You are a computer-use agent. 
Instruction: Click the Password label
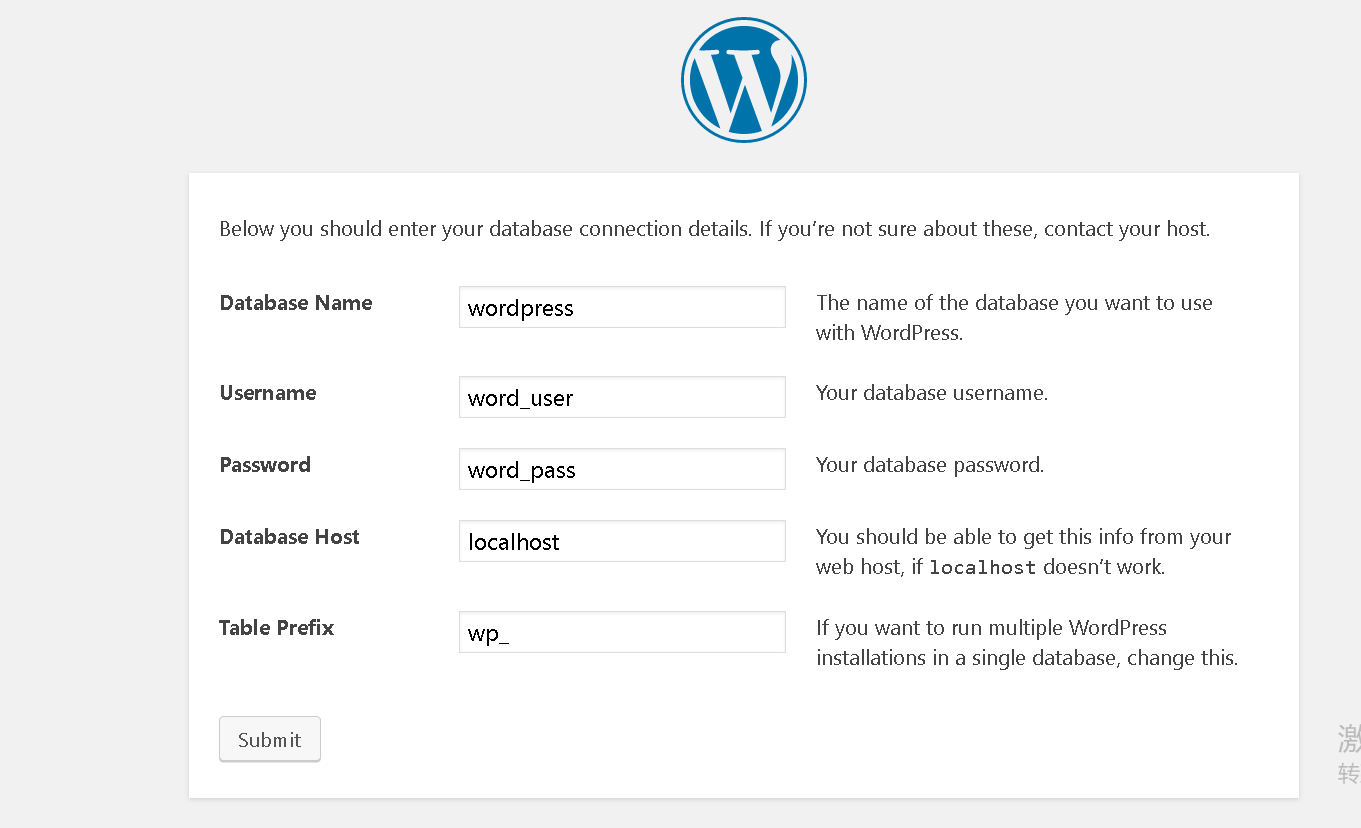265,465
